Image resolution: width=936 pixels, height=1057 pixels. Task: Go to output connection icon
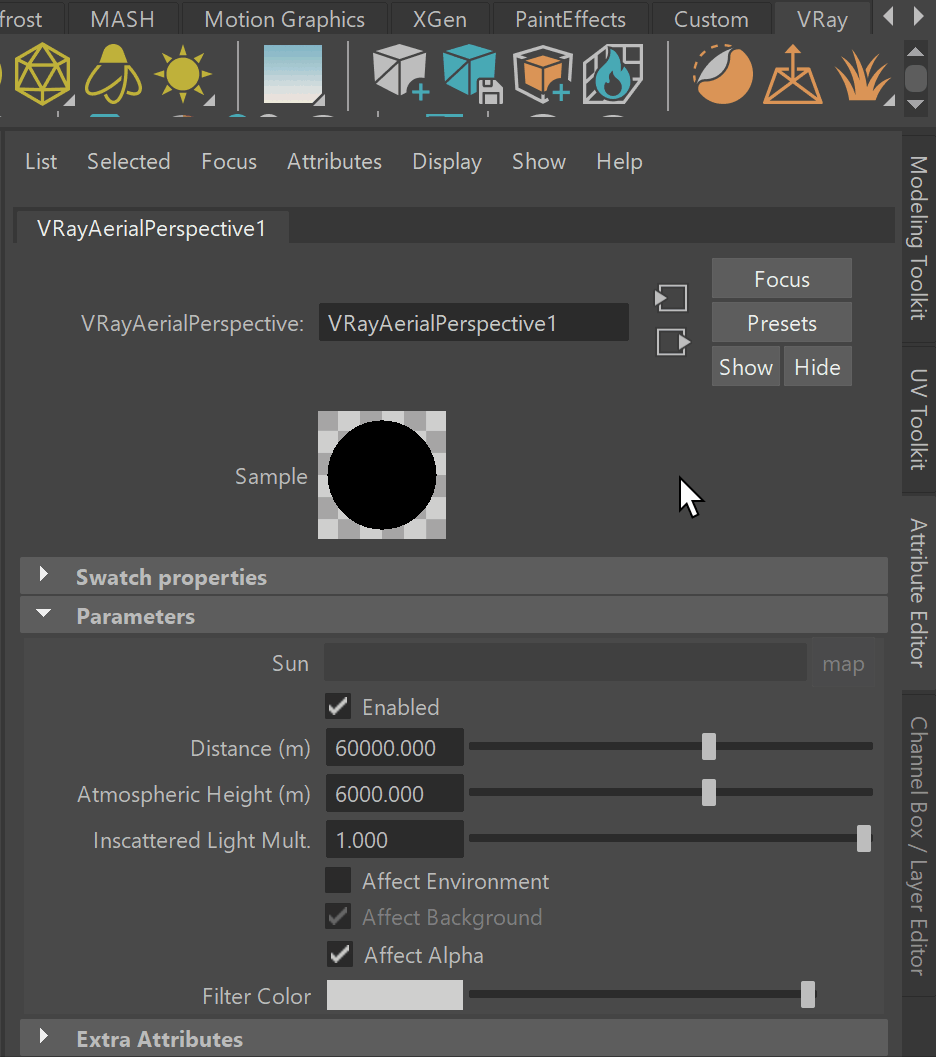coord(673,342)
